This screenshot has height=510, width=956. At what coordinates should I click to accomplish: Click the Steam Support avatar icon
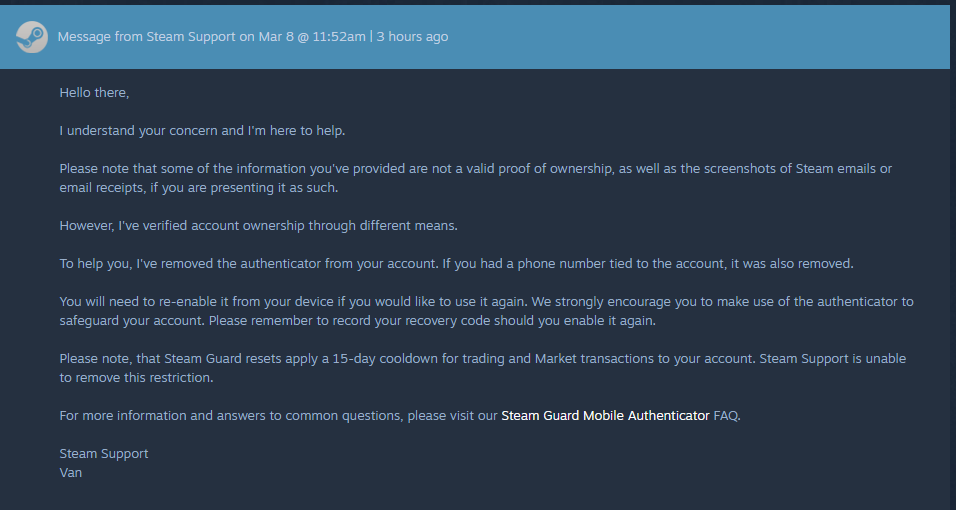coord(32,37)
